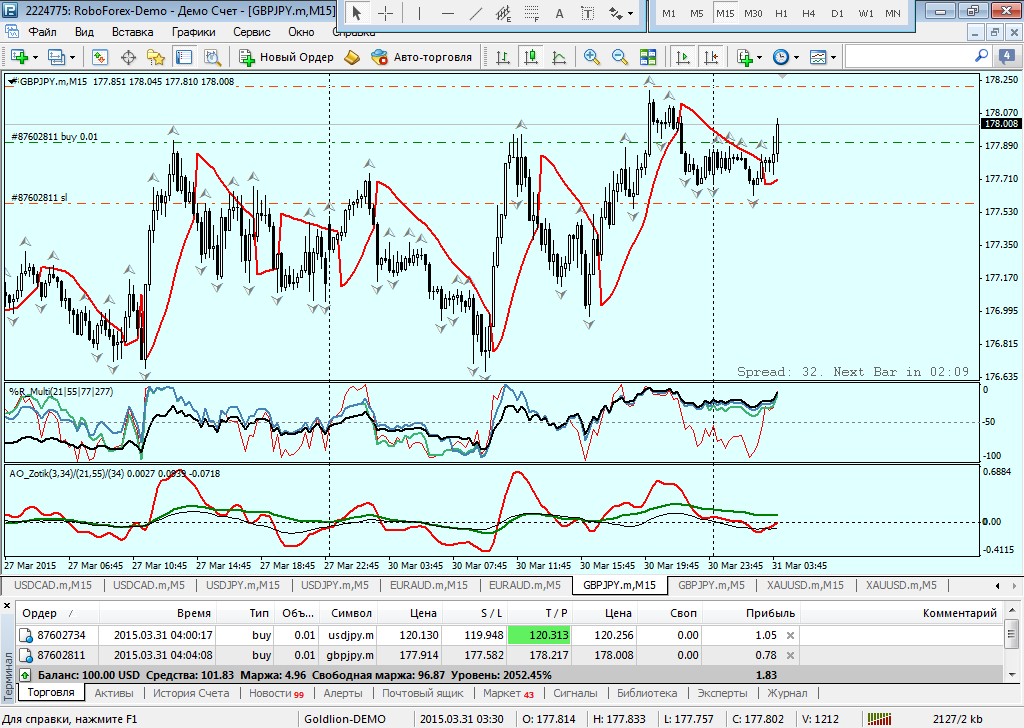Open the Сервис menu
Screen dimensions: 1024x728
[x=251, y=32]
